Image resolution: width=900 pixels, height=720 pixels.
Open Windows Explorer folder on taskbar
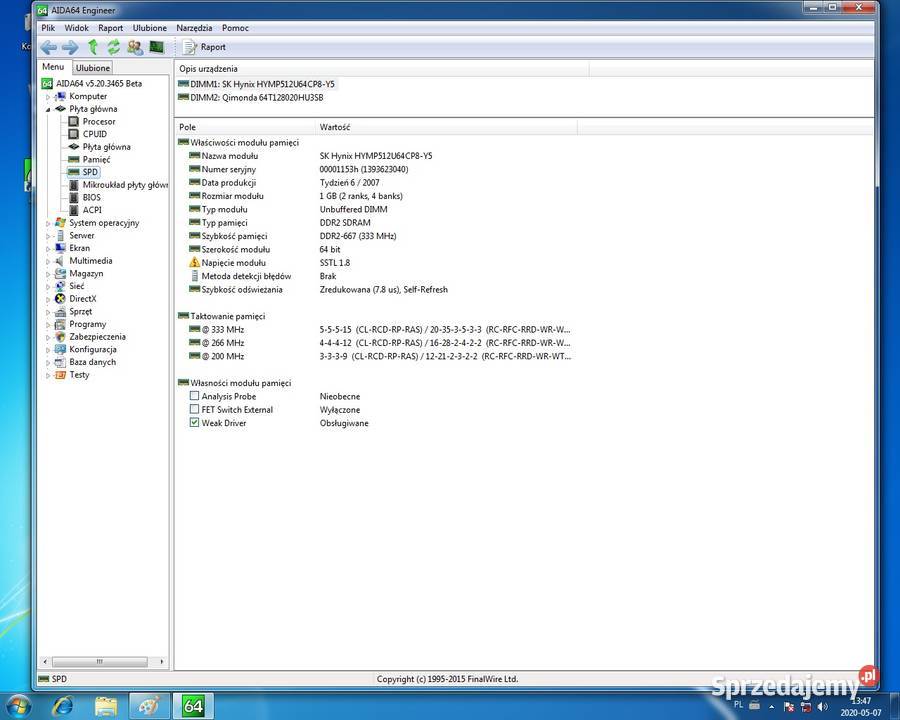[x=106, y=706]
